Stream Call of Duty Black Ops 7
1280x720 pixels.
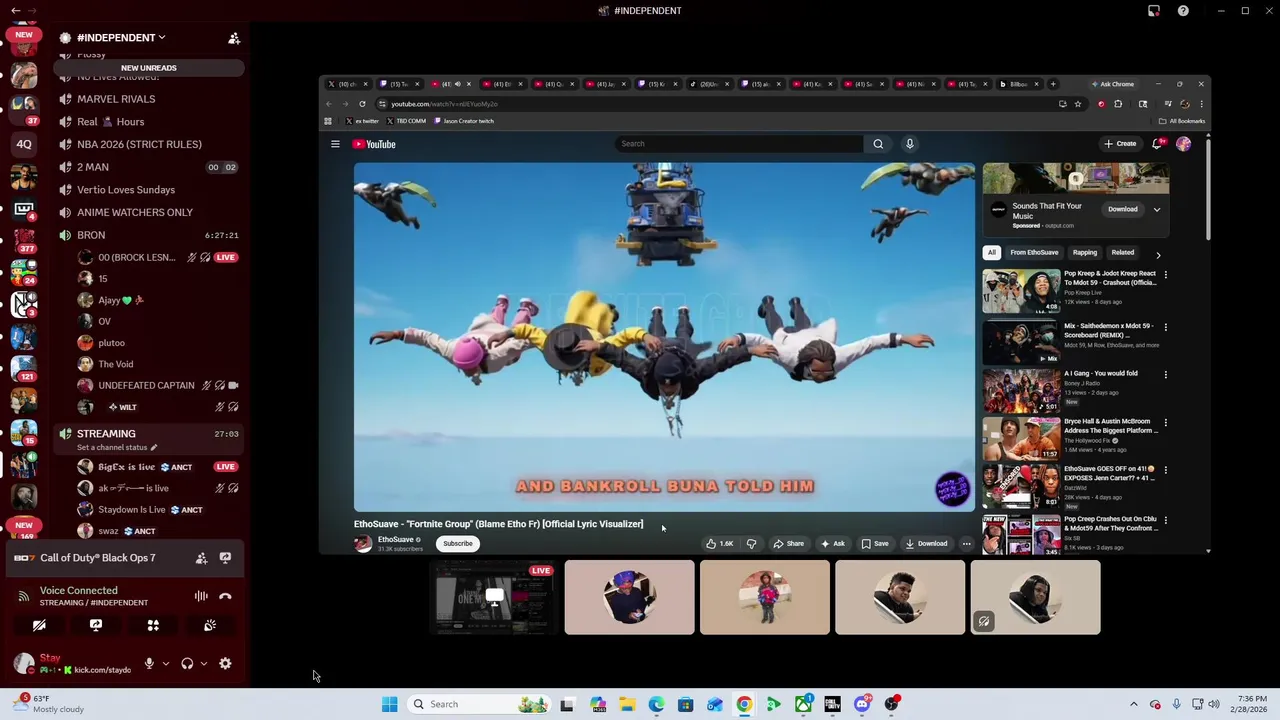[225, 558]
